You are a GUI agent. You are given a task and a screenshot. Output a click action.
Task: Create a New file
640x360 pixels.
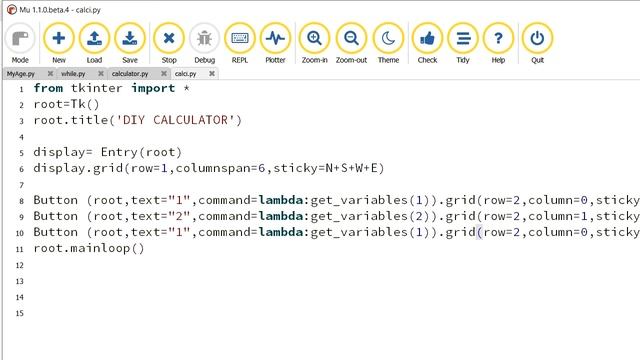coord(59,43)
